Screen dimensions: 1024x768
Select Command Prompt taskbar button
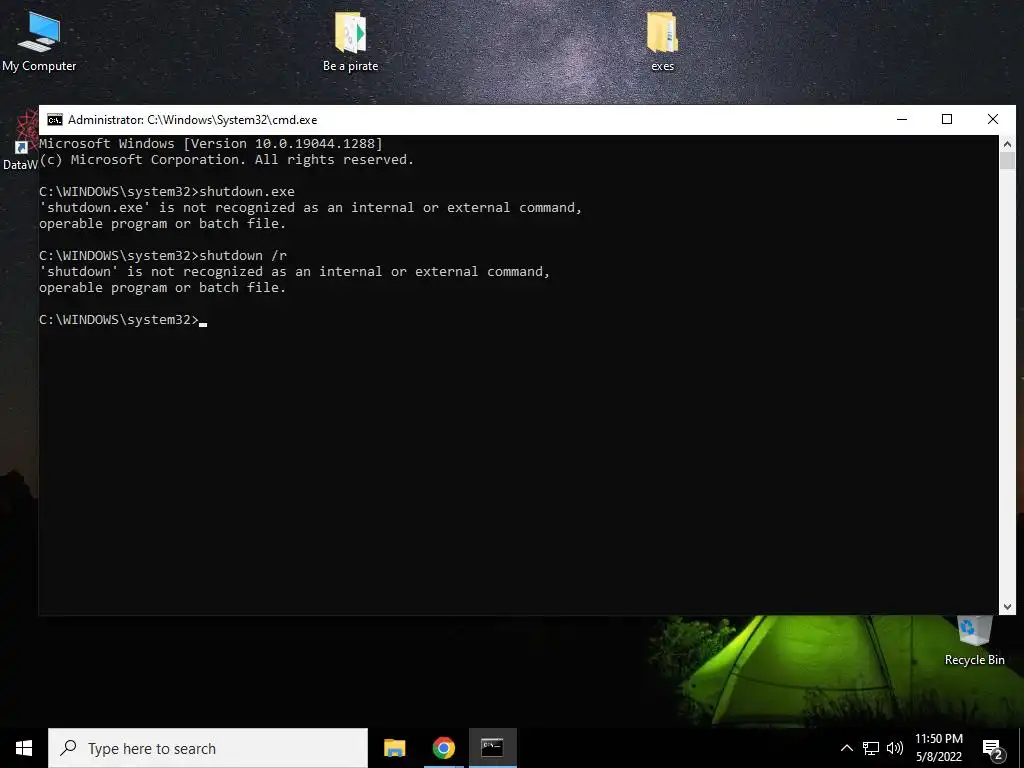click(x=492, y=748)
